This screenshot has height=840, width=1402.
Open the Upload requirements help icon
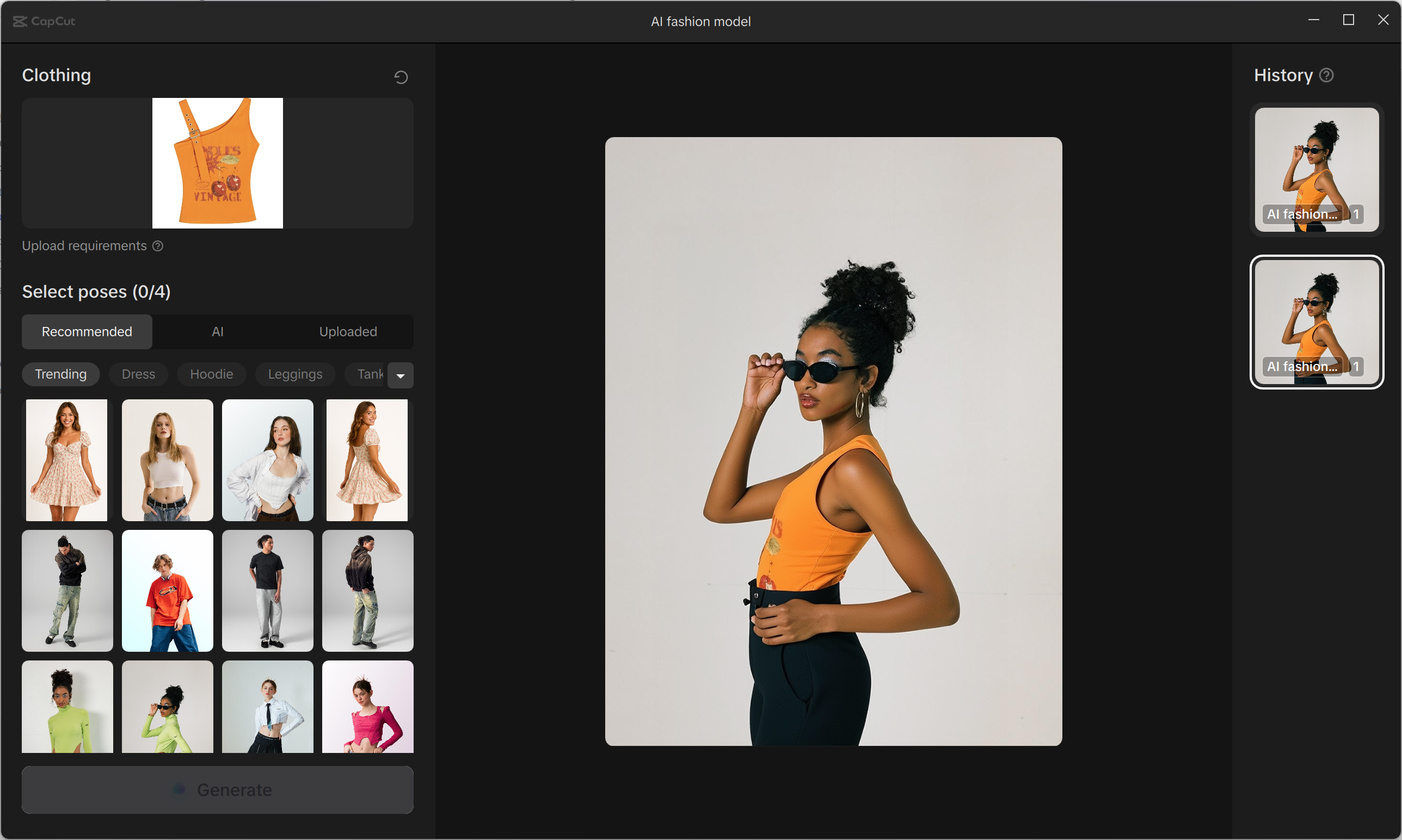click(158, 246)
